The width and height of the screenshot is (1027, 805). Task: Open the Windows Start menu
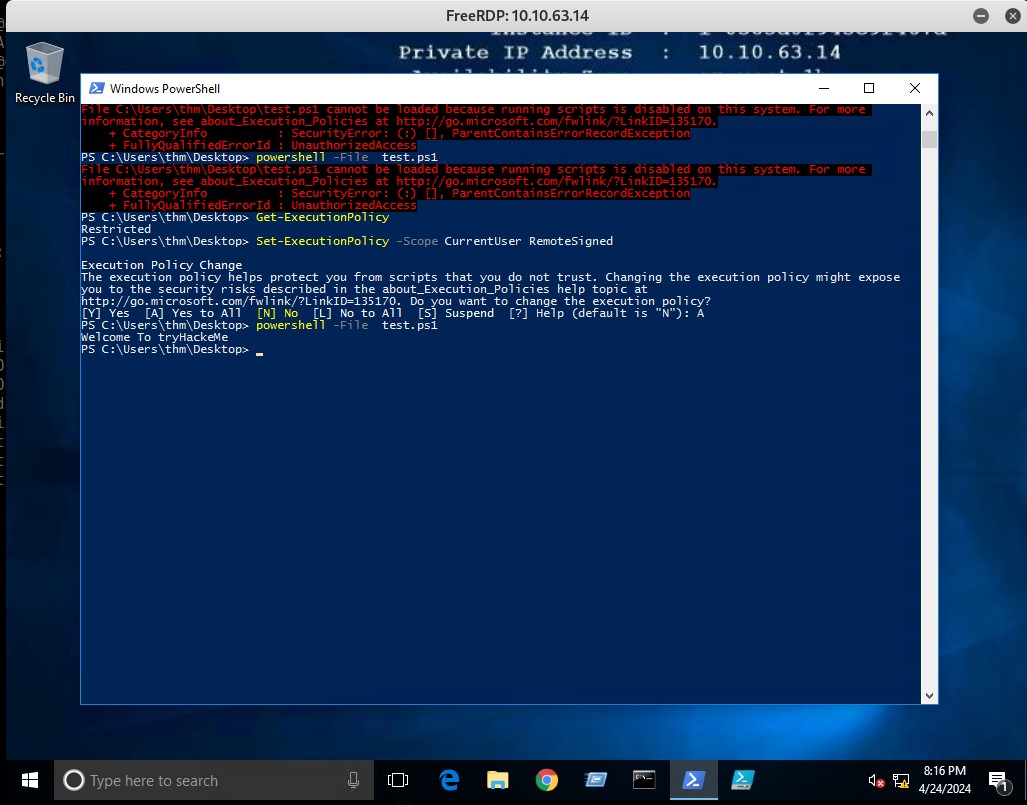[28, 780]
